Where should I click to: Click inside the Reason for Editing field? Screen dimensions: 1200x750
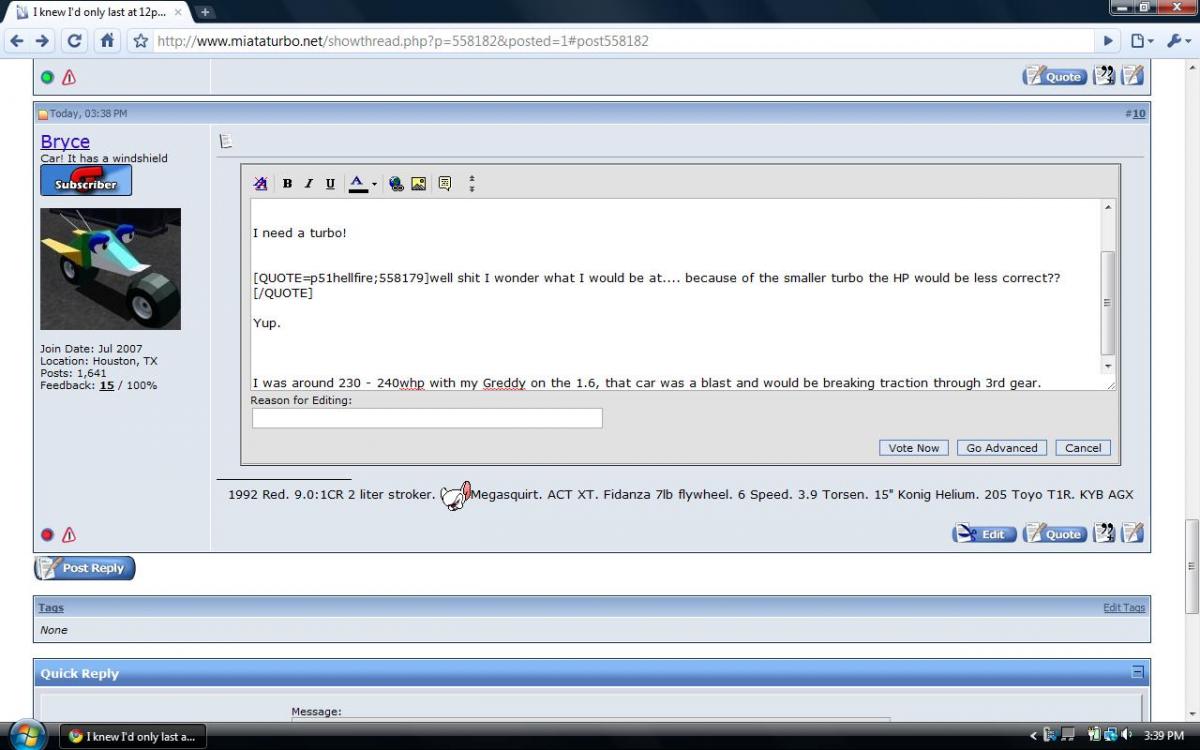(x=427, y=418)
